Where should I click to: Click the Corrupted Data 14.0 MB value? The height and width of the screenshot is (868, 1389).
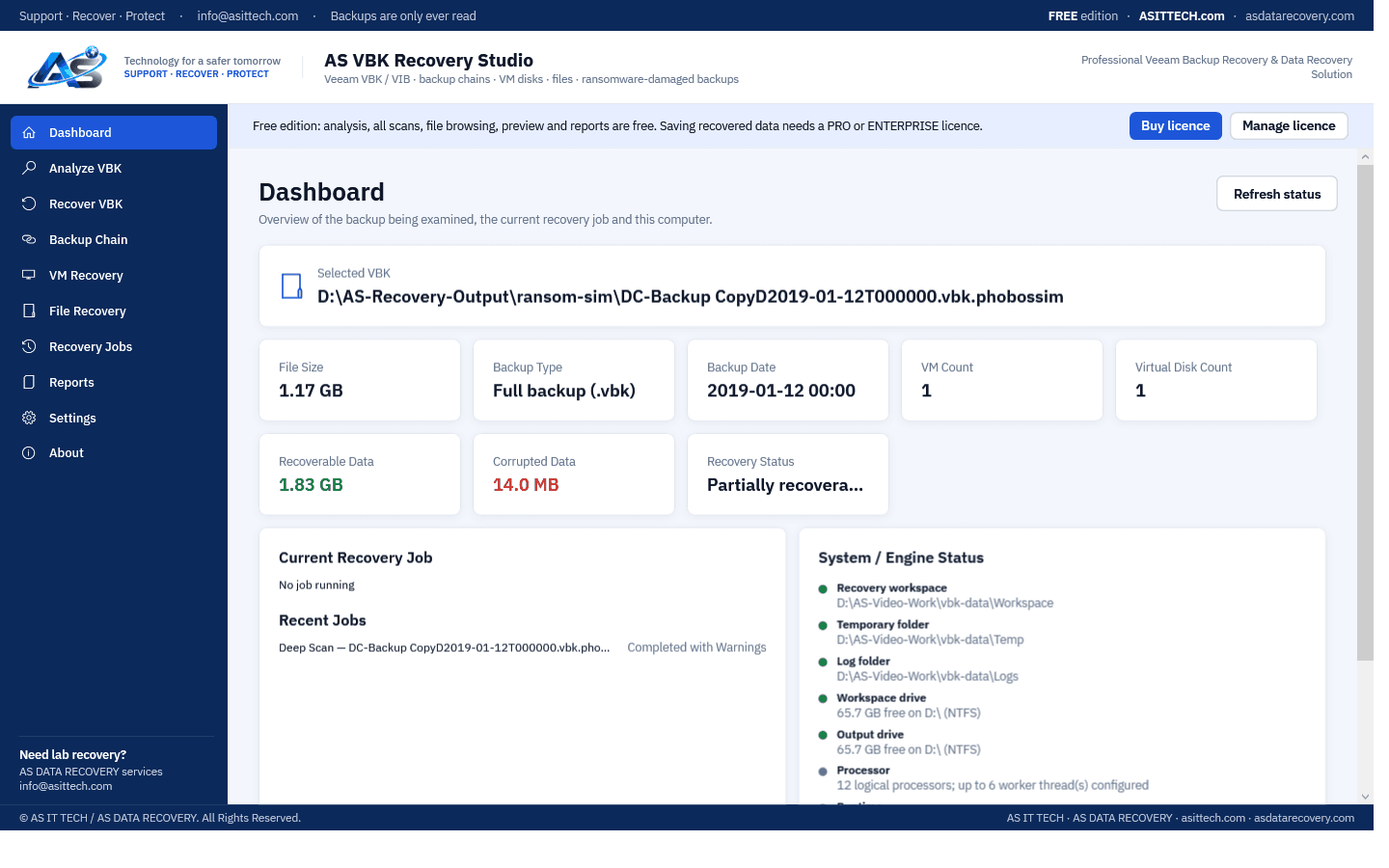point(526,485)
